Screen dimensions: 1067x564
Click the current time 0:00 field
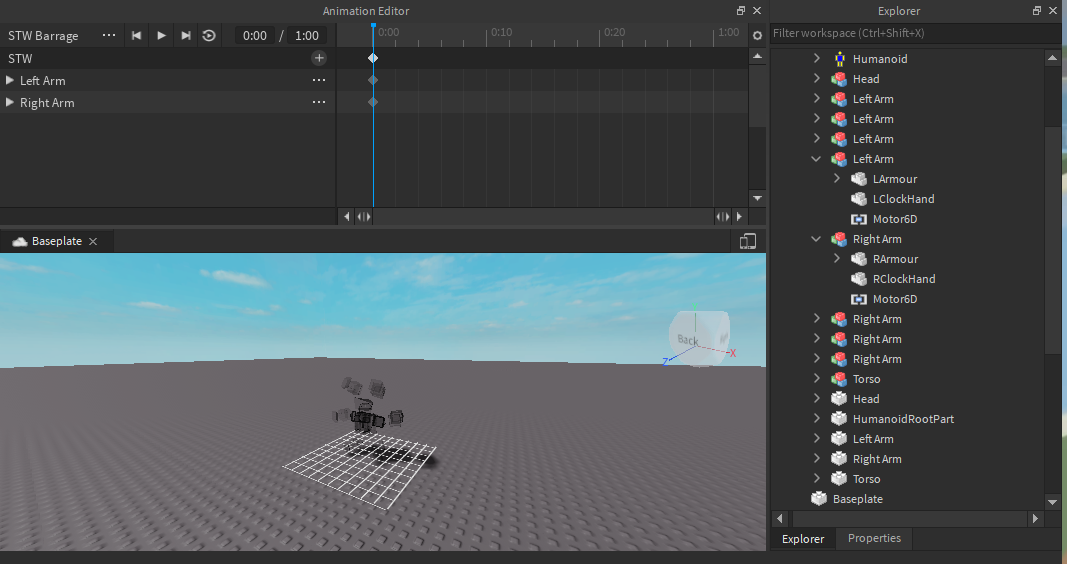tap(255, 35)
